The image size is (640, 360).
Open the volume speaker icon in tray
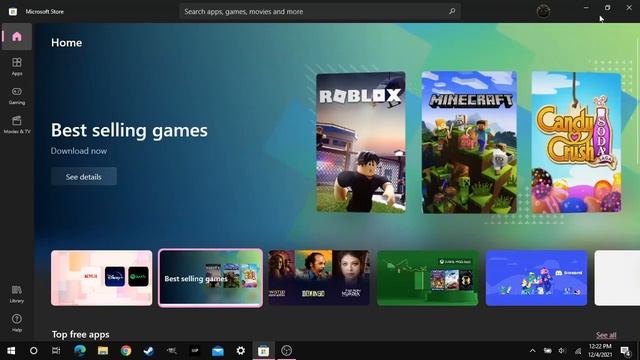click(x=562, y=351)
